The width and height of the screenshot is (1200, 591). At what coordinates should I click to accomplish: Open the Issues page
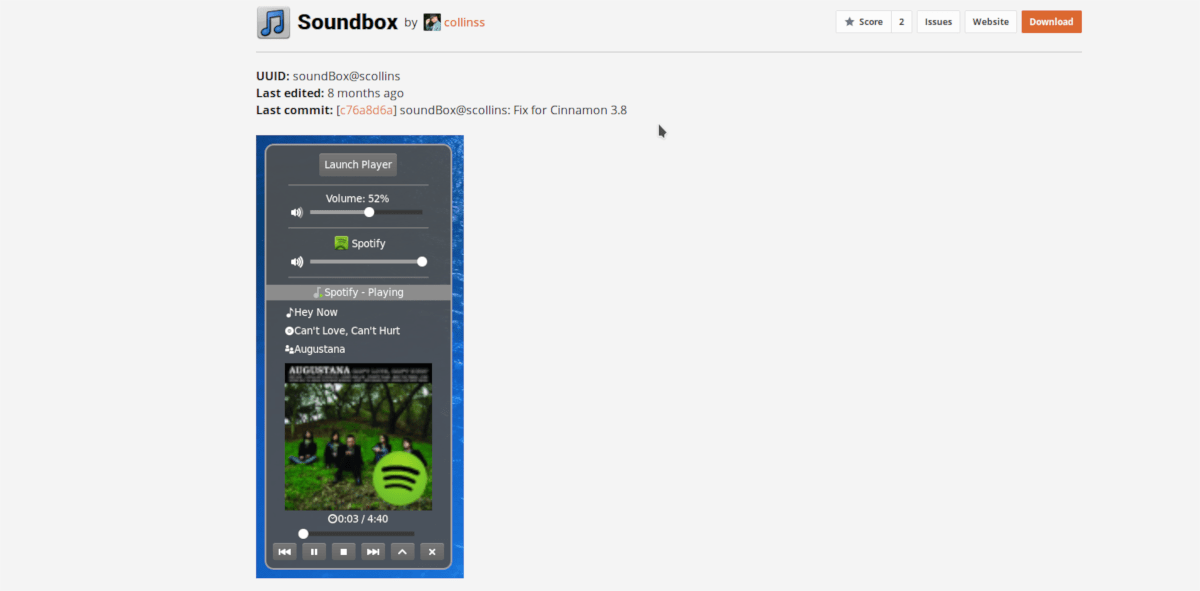pyautogui.click(x=938, y=22)
